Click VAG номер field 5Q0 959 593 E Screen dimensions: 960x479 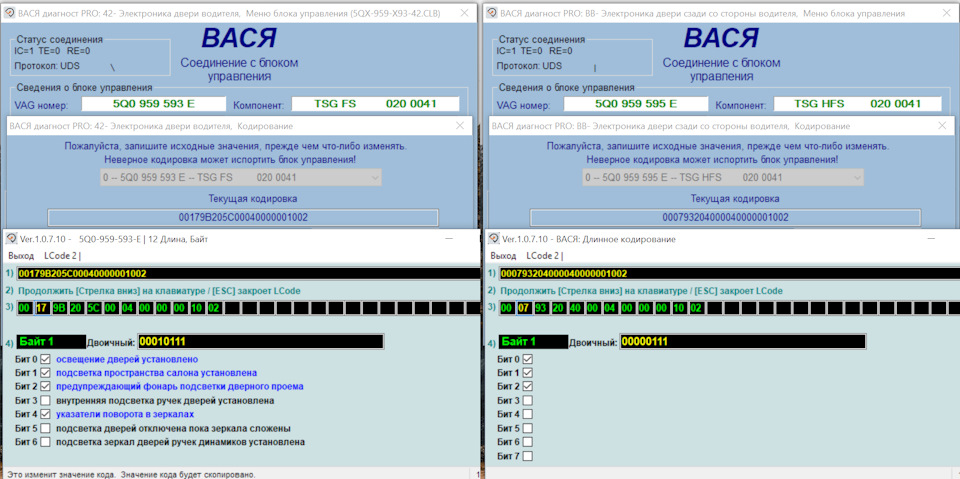click(154, 104)
